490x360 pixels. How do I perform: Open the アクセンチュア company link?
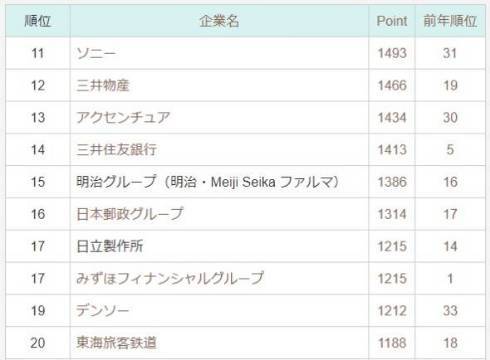click(123, 118)
